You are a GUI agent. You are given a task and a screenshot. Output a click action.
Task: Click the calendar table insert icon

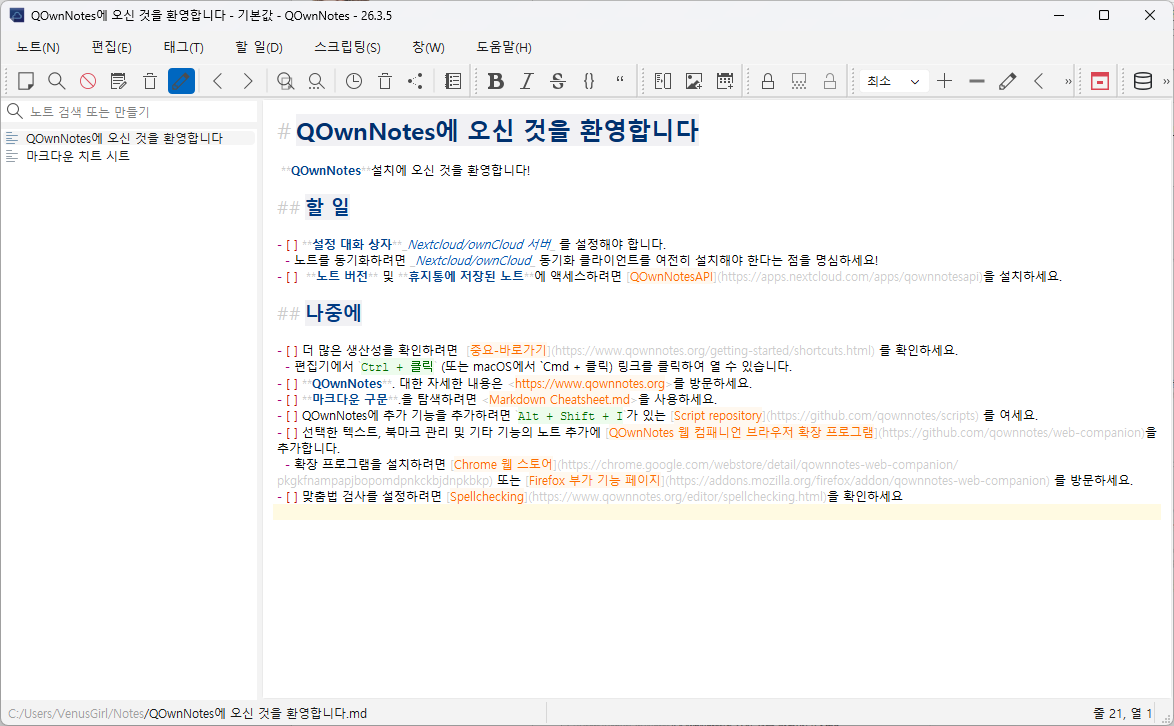(725, 81)
